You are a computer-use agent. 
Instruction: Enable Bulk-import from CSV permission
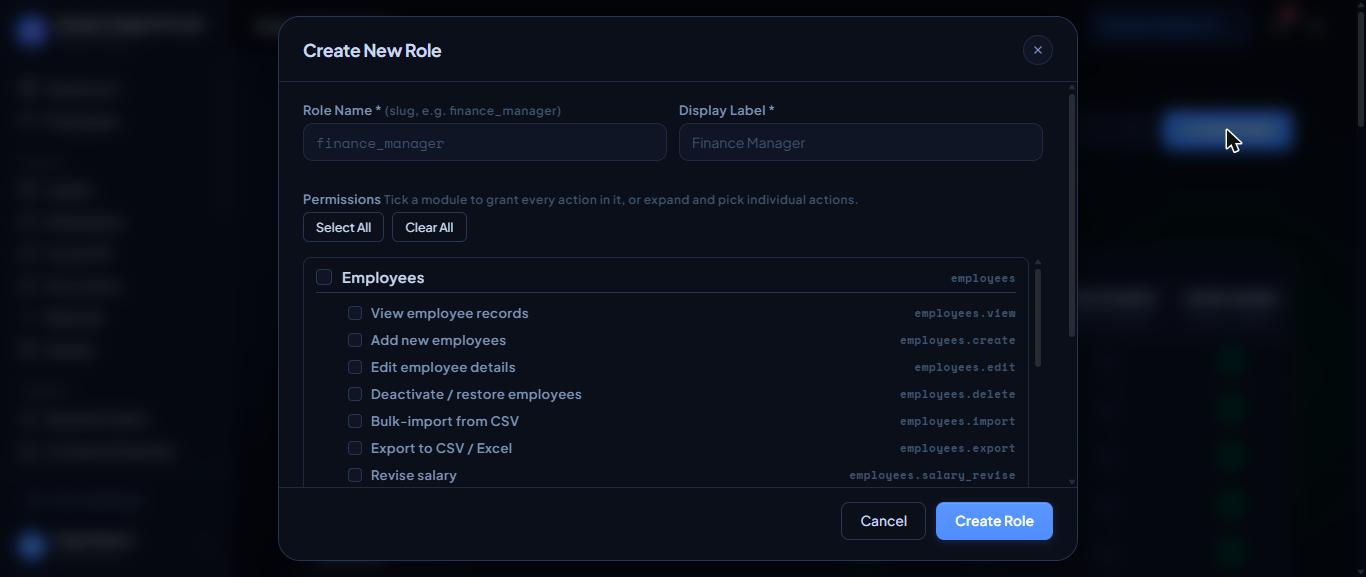tap(355, 421)
